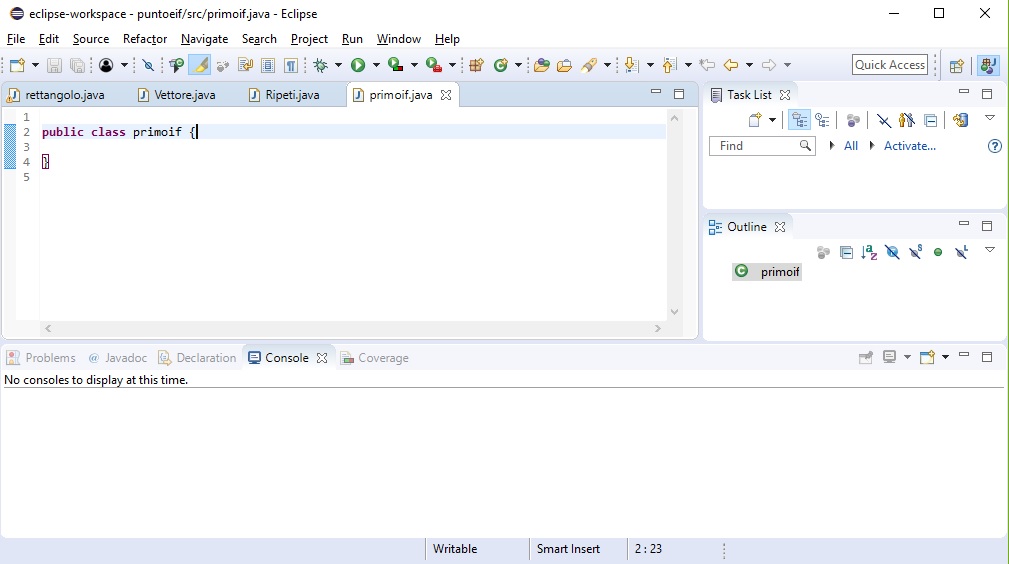Click the Previous Annotation up-arrow icon
Screen dimensions: 1009x564
point(669,65)
